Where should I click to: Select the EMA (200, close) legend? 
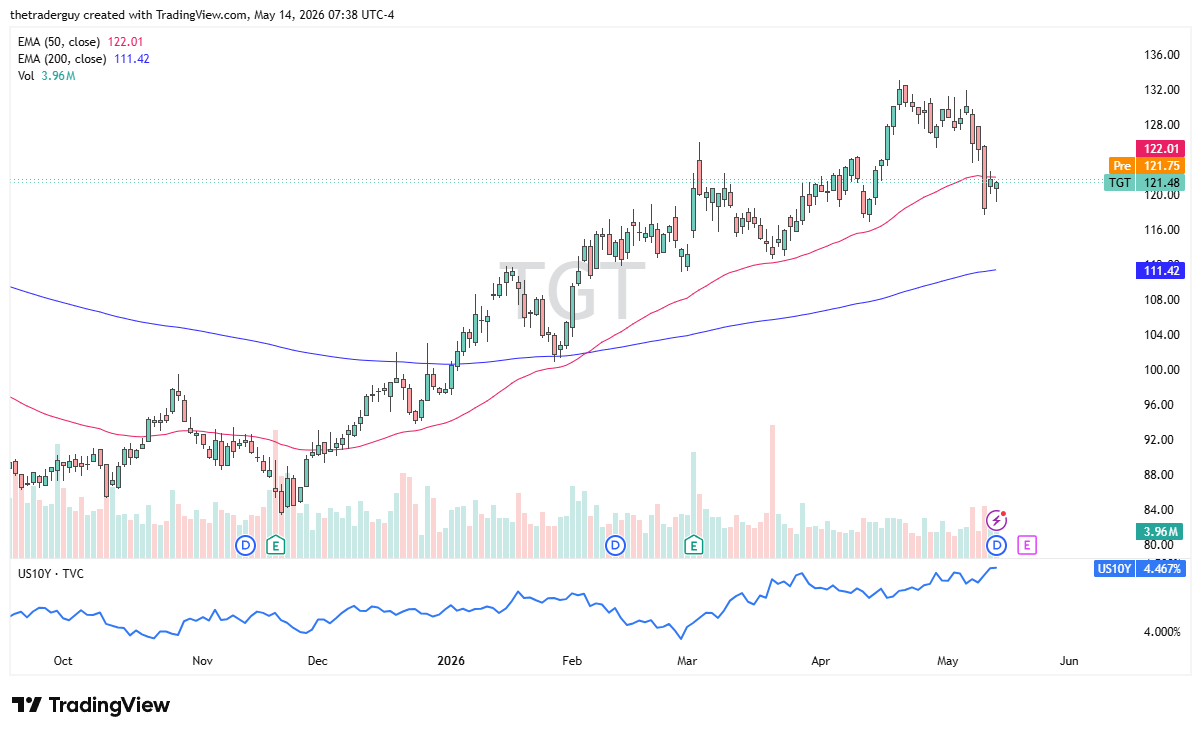click(84, 59)
